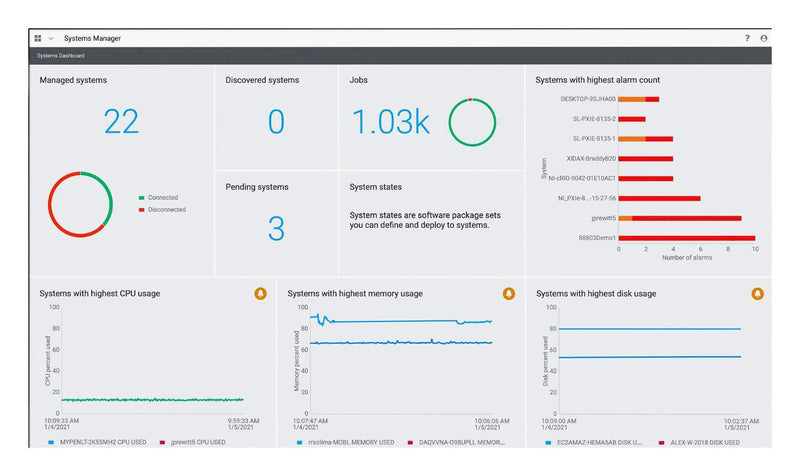Click the msolima-MOBL MEMORY USED legend label
The height and width of the screenshot is (476, 800).
(351, 442)
